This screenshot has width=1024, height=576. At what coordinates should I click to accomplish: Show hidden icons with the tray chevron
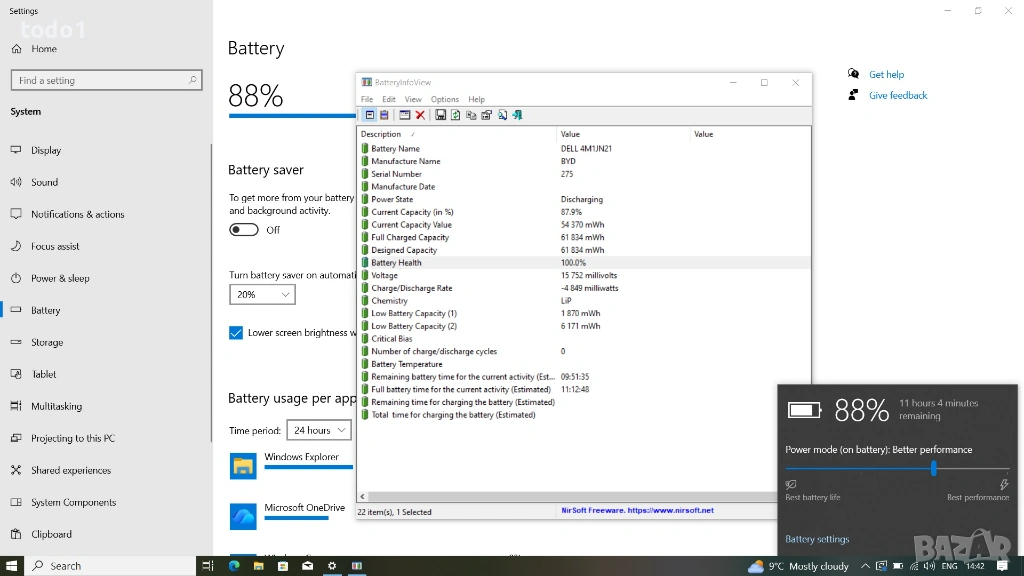click(x=865, y=566)
